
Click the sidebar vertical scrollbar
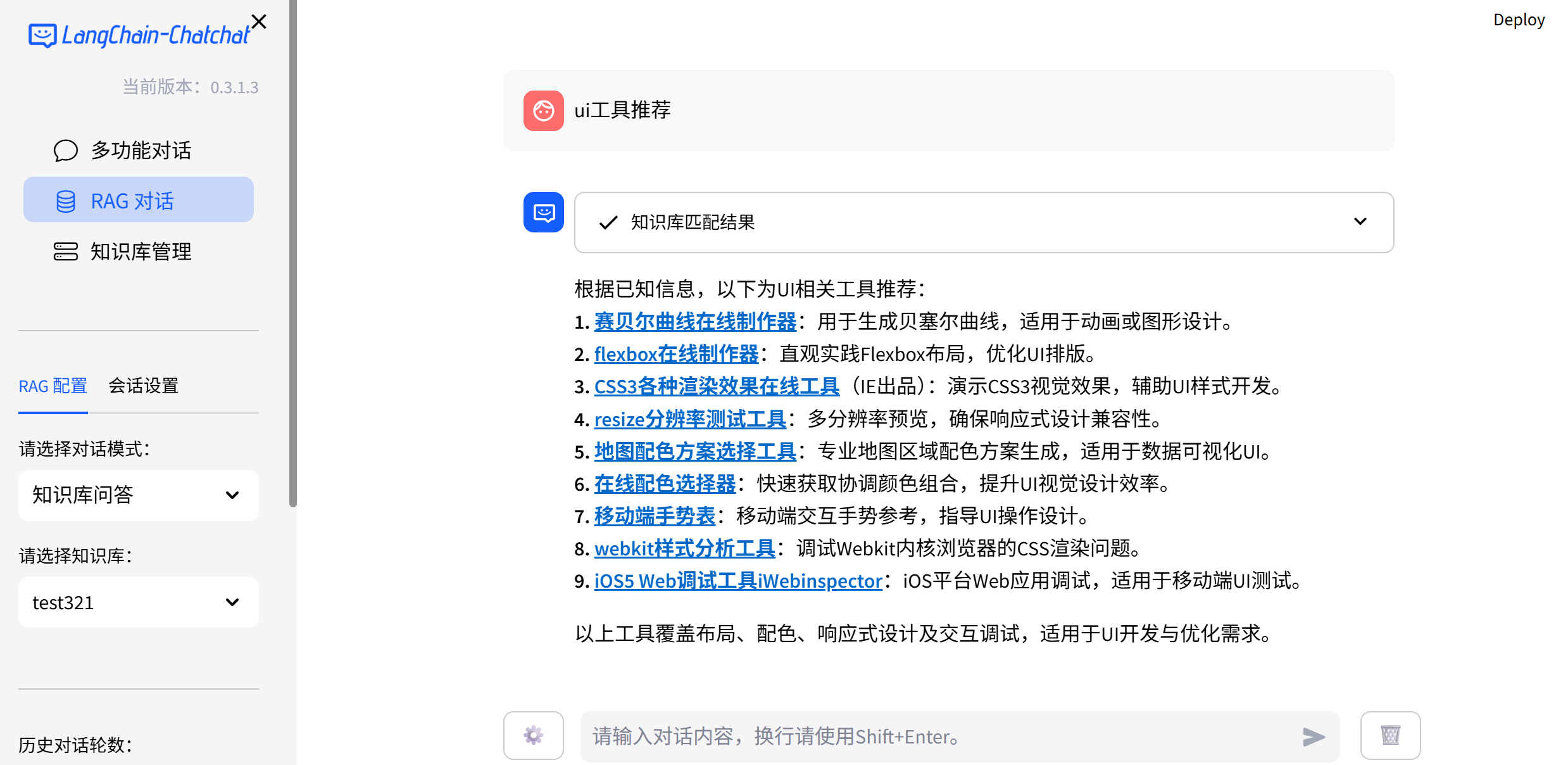coord(292,253)
